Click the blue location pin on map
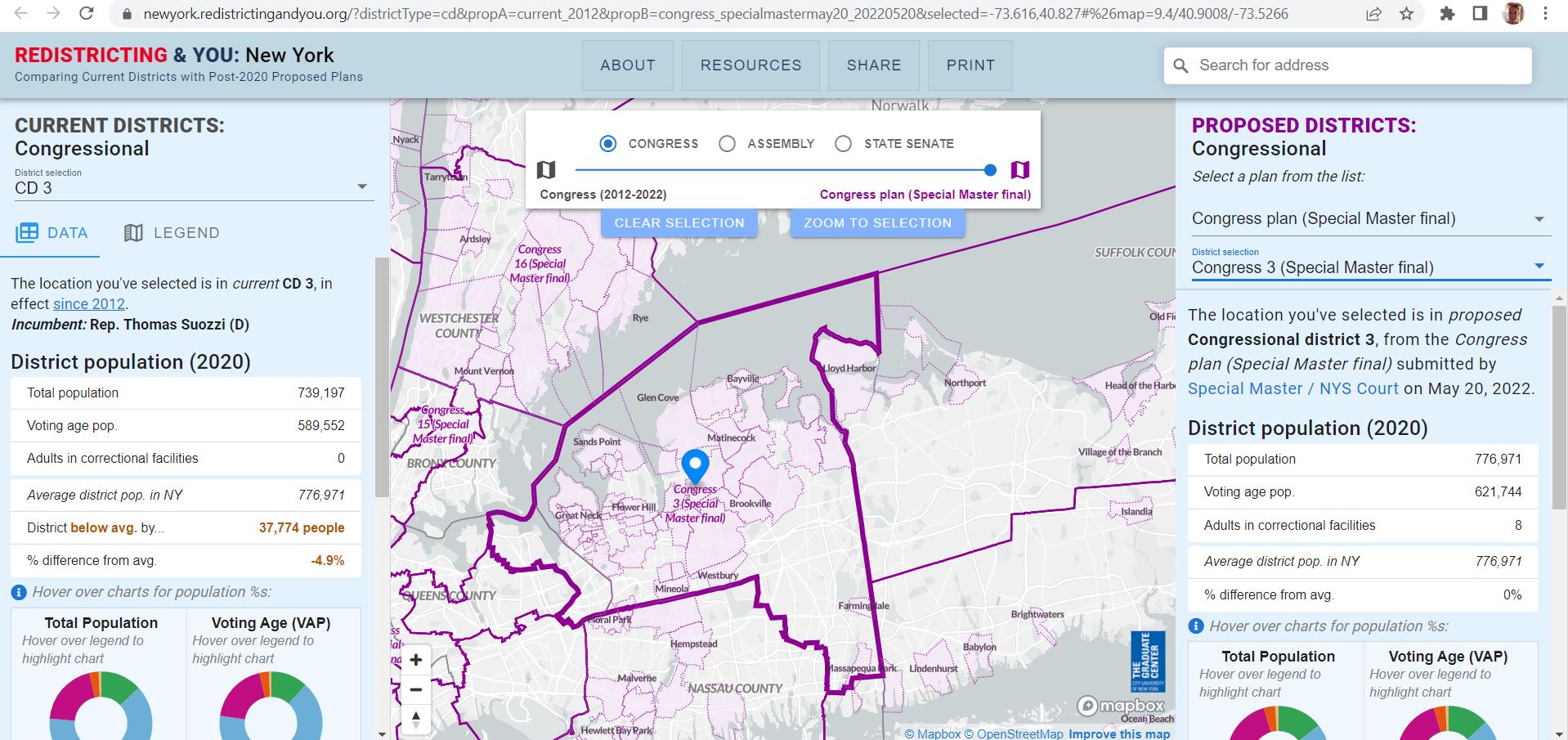1568x740 pixels. point(695,464)
